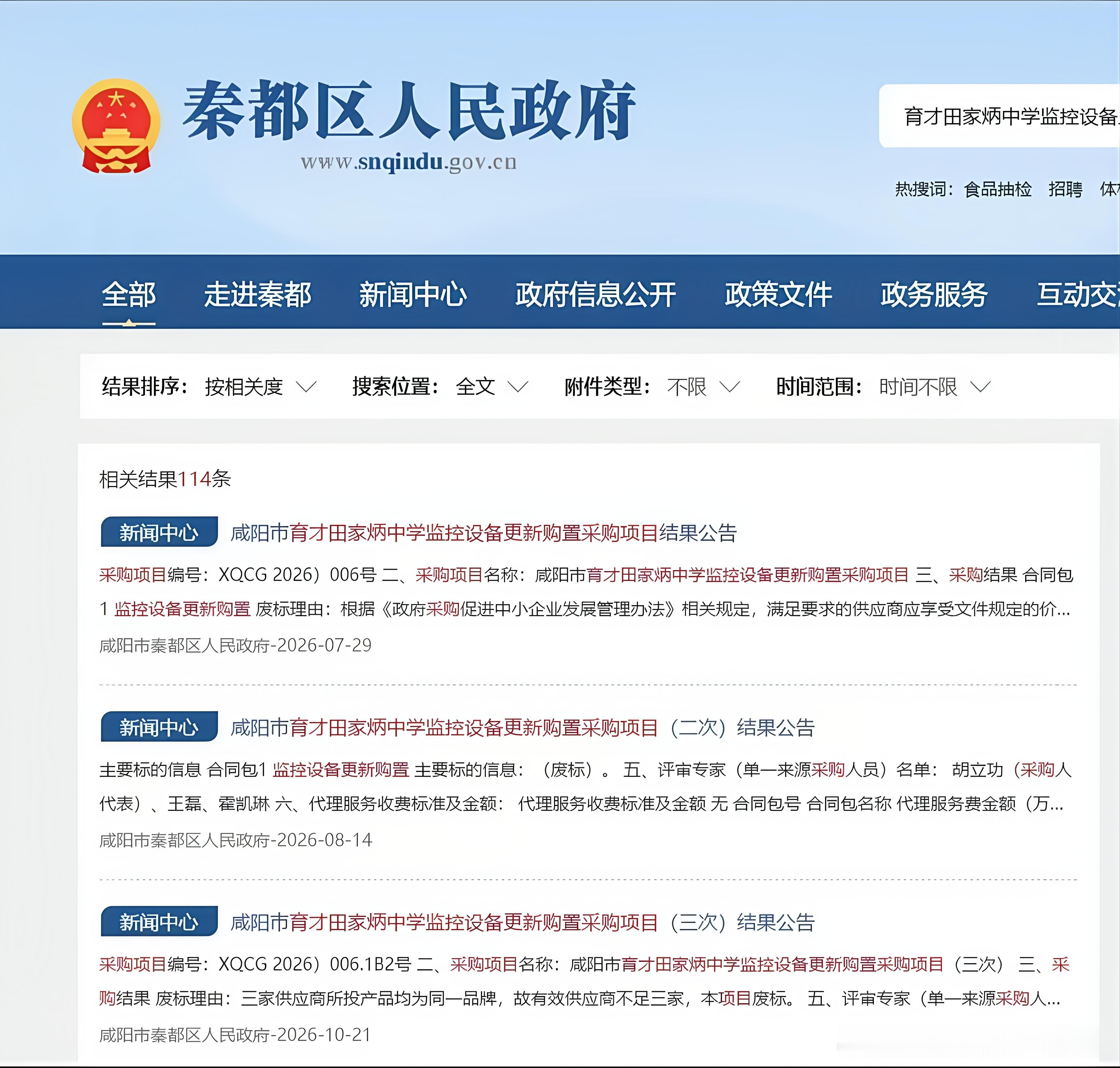Click the 附件类型 label
The height and width of the screenshot is (1068, 1120).
tap(608, 387)
